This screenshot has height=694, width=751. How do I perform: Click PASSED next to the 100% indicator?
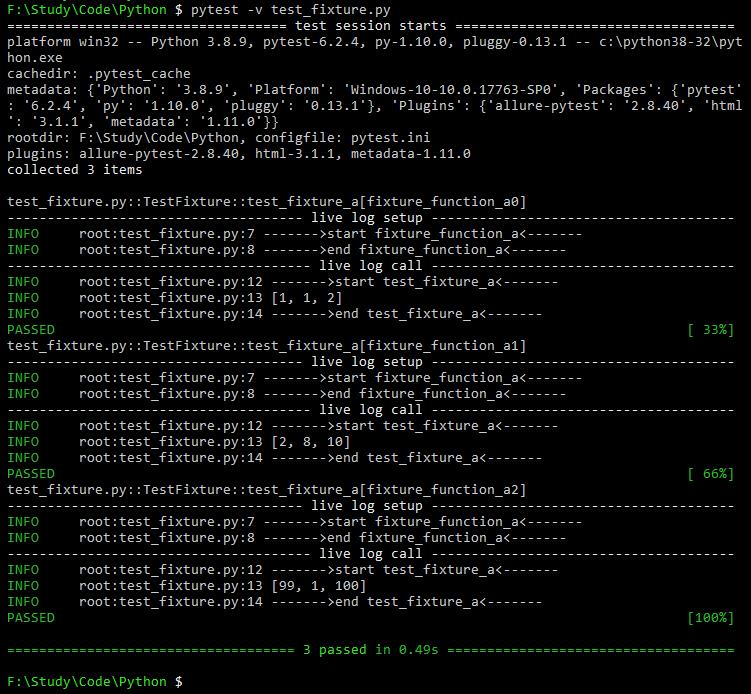point(31,618)
